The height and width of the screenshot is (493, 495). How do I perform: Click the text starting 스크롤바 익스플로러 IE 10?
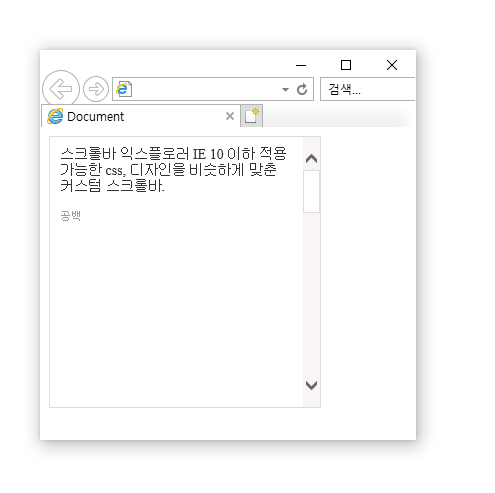(x=173, y=170)
